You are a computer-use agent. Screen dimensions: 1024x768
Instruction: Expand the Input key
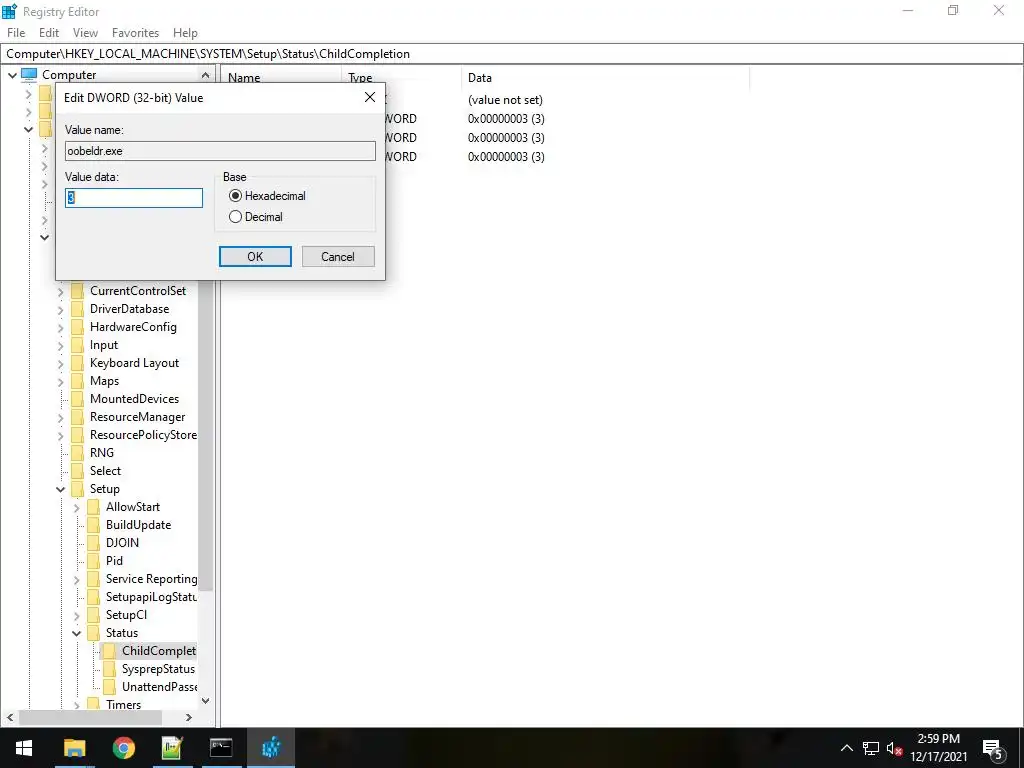point(61,345)
